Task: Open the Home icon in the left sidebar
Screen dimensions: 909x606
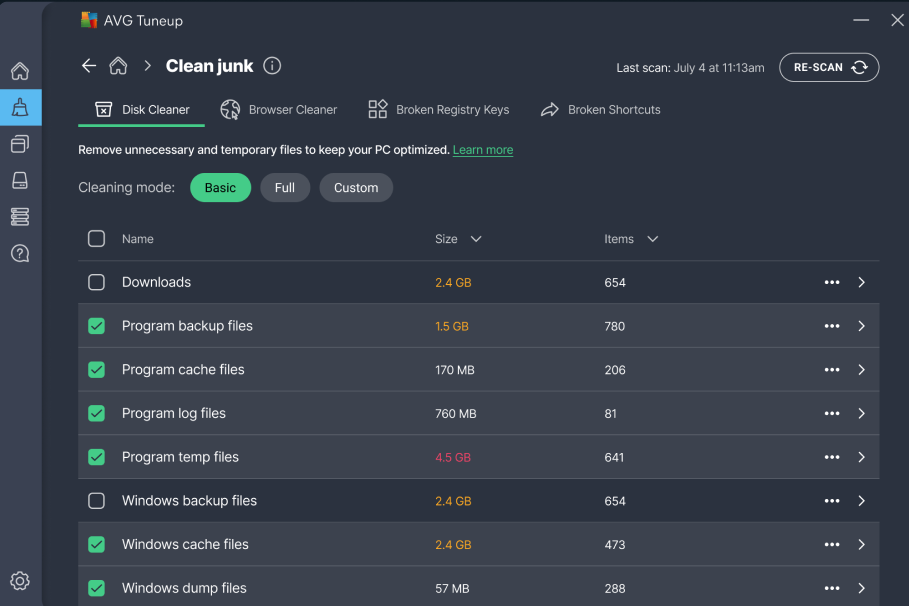Action: [20, 71]
